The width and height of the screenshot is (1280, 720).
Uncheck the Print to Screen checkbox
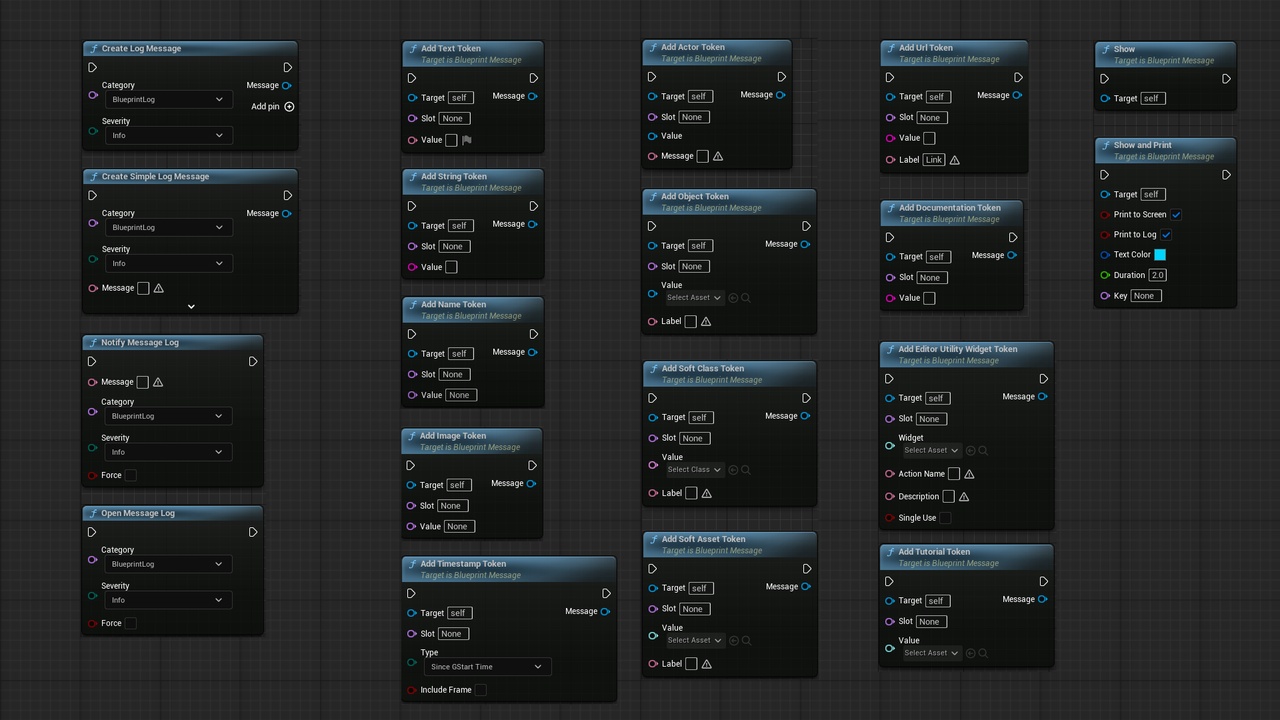point(1177,215)
